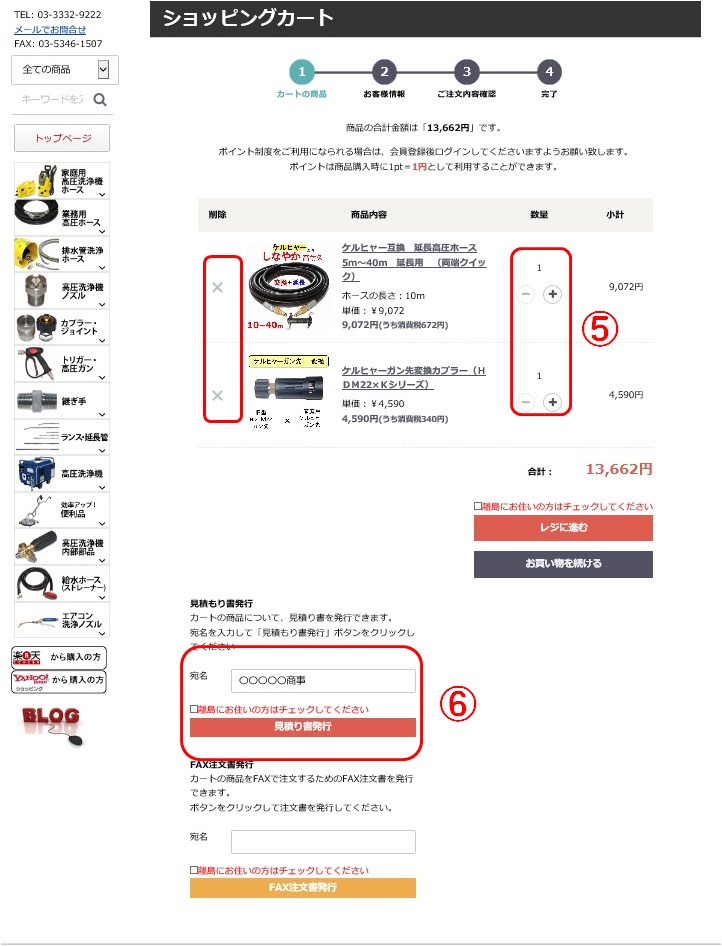This screenshot has height=946, width=722.
Task: Increase quantity of the 10m extension hose
Action: tap(553, 294)
